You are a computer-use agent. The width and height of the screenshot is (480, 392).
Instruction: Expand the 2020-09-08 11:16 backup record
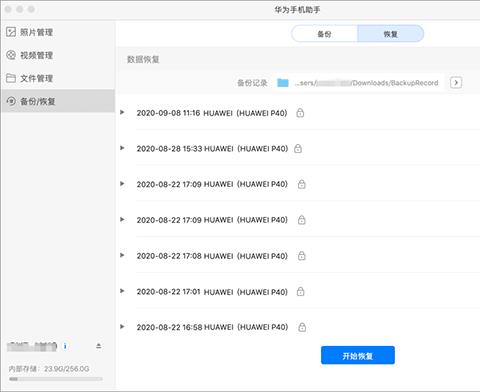pyautogui.click(x=122, y=112)
